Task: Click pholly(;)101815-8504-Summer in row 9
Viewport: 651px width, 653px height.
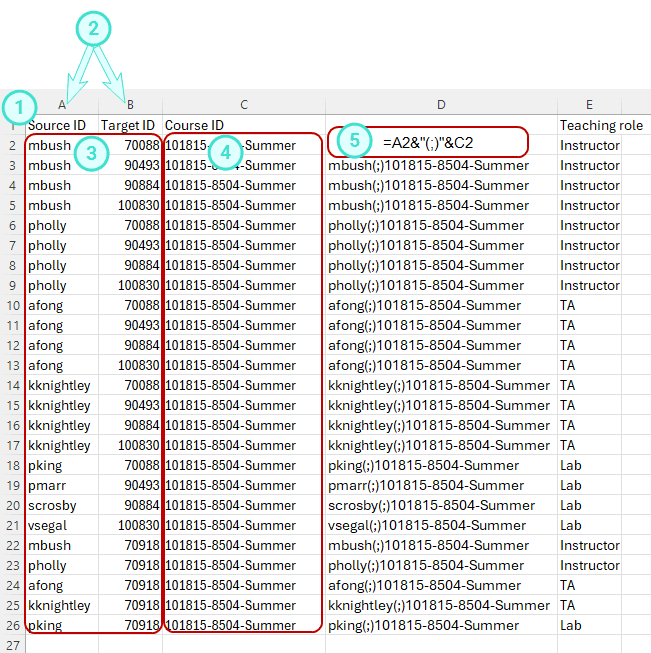Action: pos(441,285)
